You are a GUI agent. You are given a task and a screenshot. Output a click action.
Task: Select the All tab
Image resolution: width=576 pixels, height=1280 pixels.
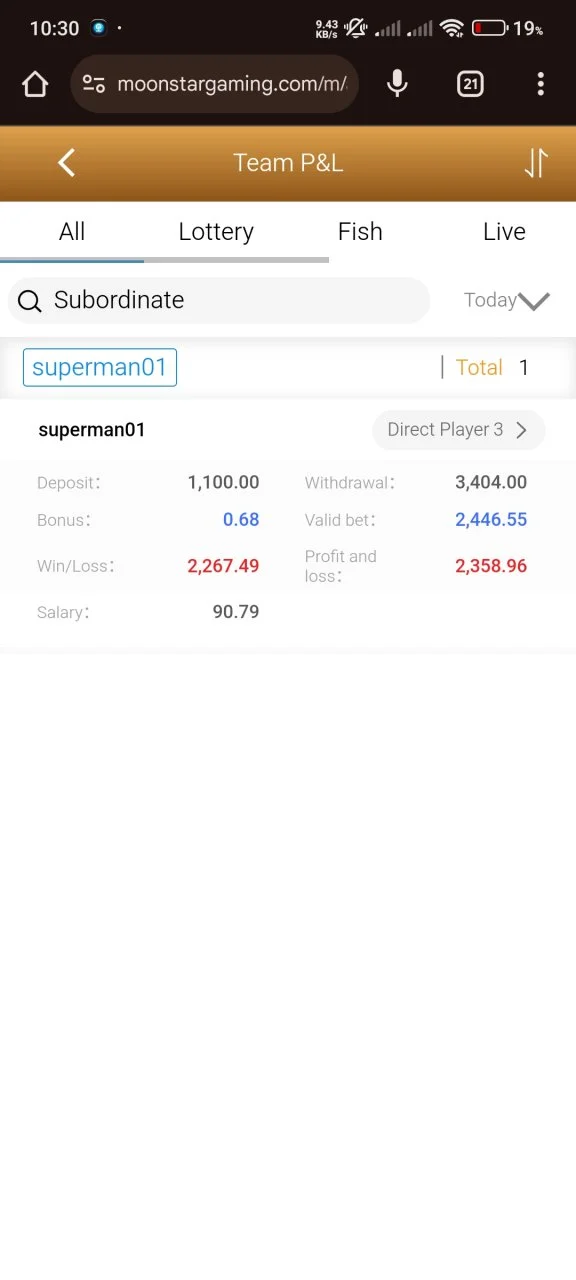coord(72,232)
